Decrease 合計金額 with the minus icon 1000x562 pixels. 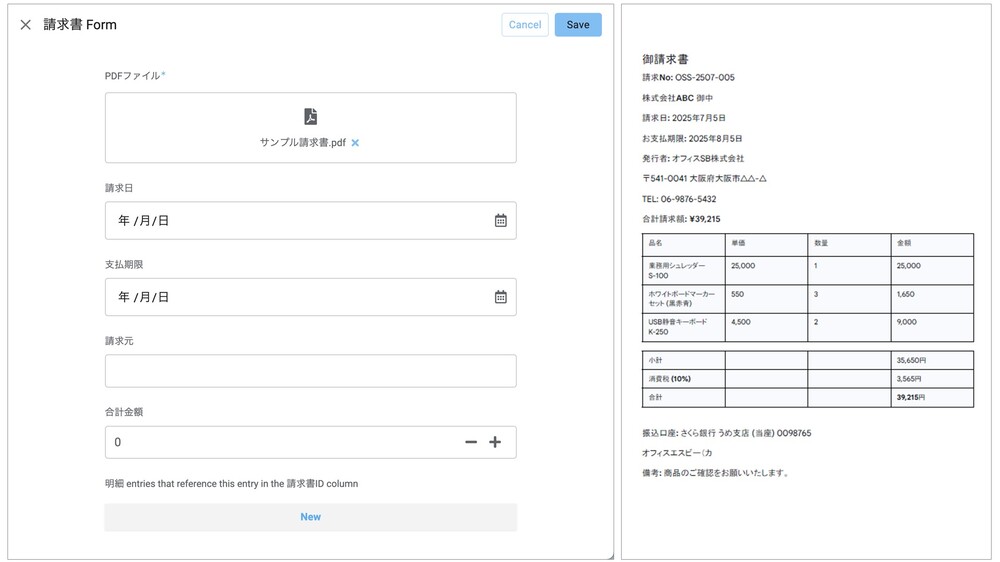pos(471,442)
